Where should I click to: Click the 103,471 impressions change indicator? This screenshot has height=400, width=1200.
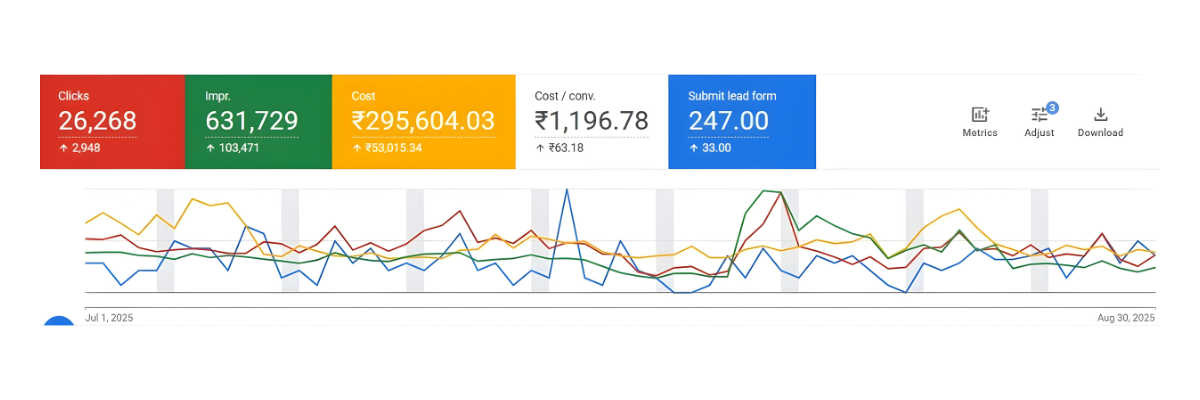[x=238, y=148]
